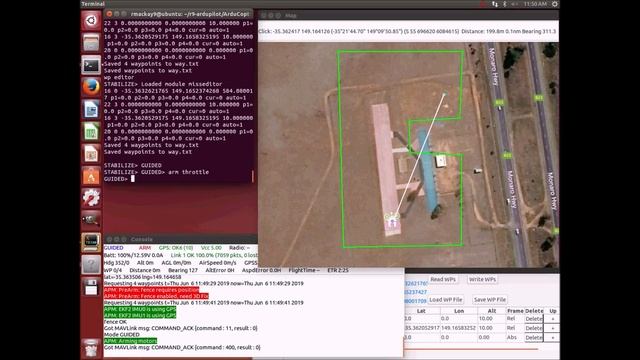The width and height of the screenshot is (640, 360).
Task: Click 'Loaded module misseditor' line in terminal
Action: (163, 84)
